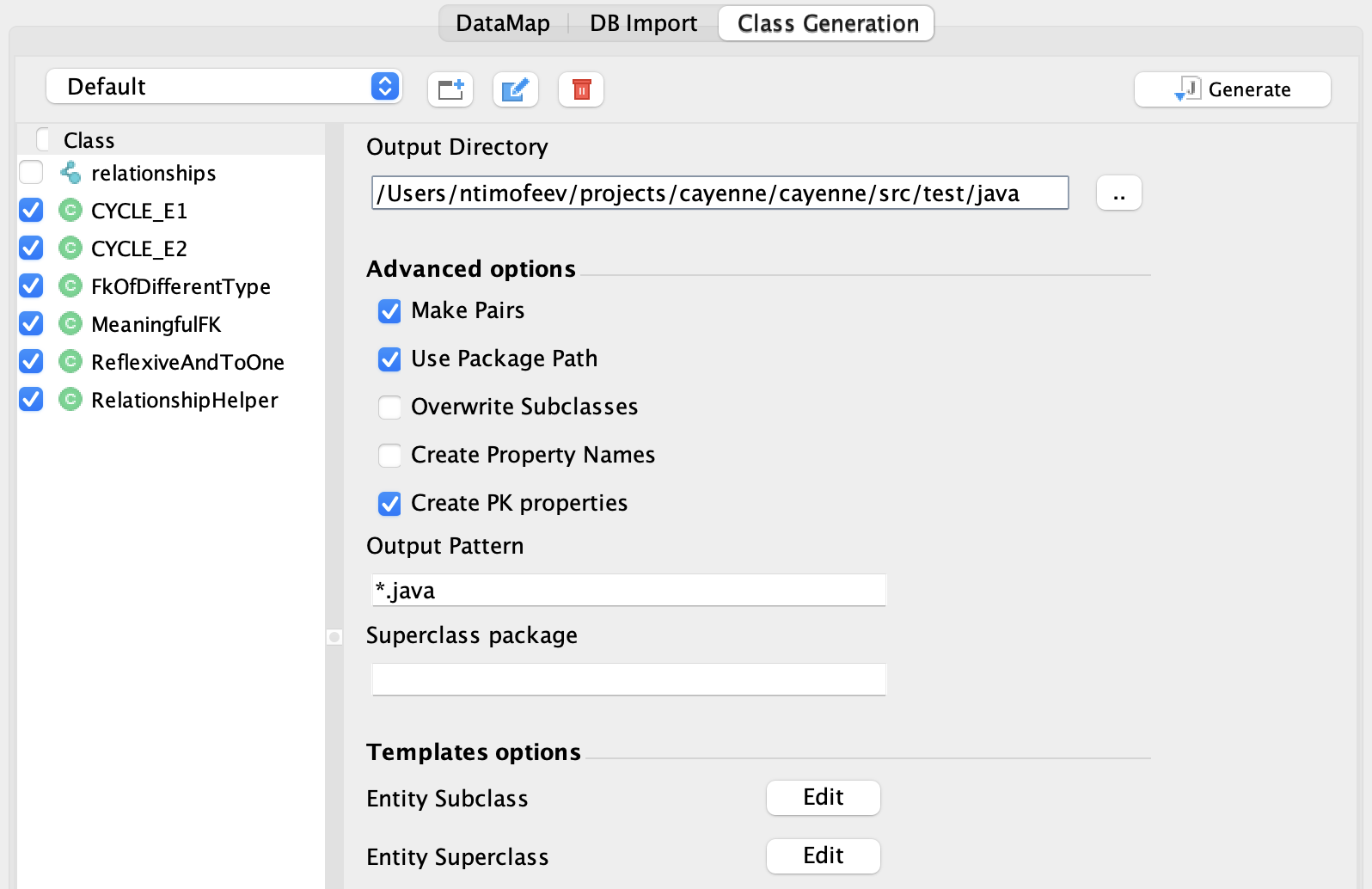The width and height of the screenshot is (1372, 889).
Task: Click the RelationshipHelper class icon
Action: pyautogui.click(x=70, y=400)
